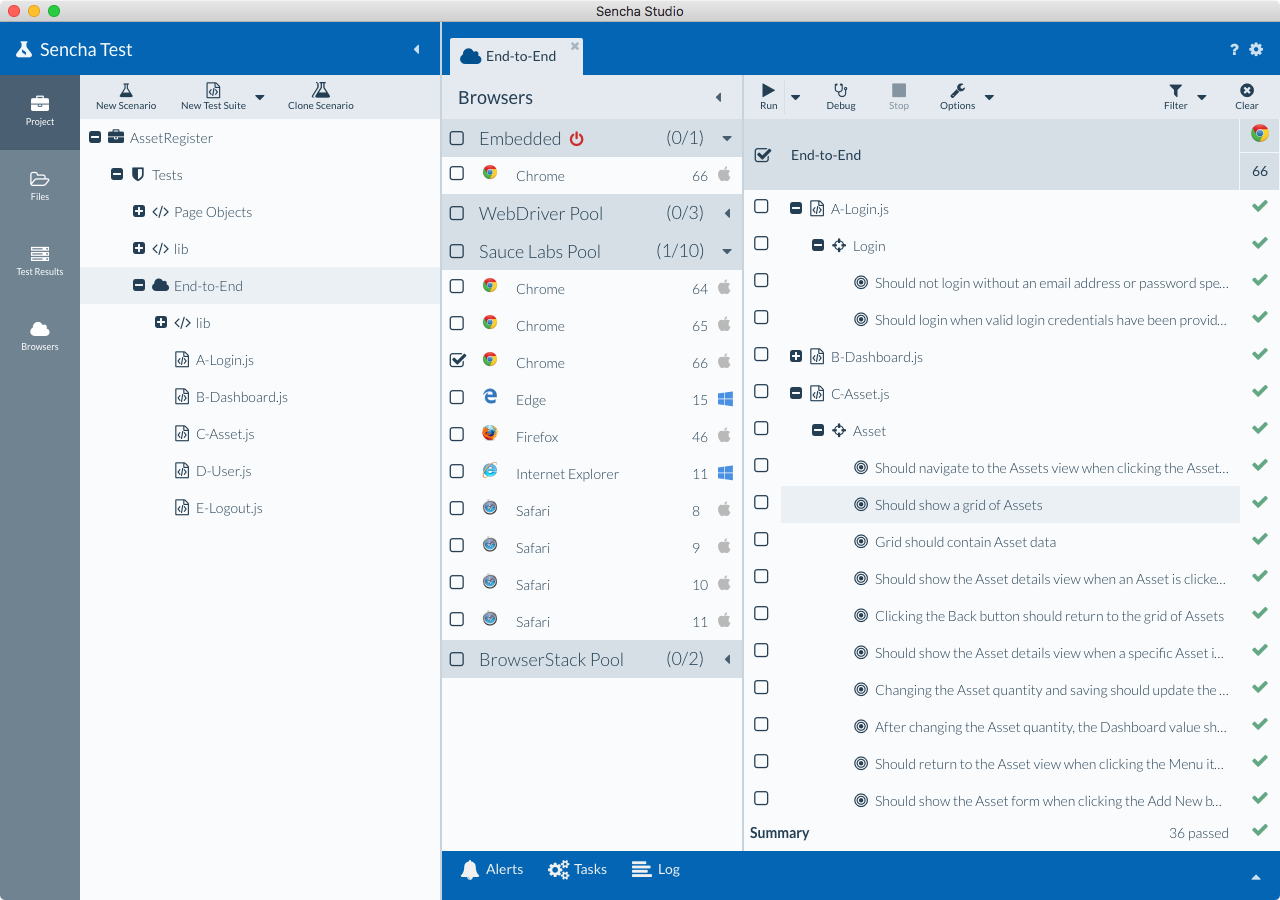Expand the bottom panel with up arrow
Image resolution: width=1280 pixels, height=900 pixels.
pos(1255,877)
